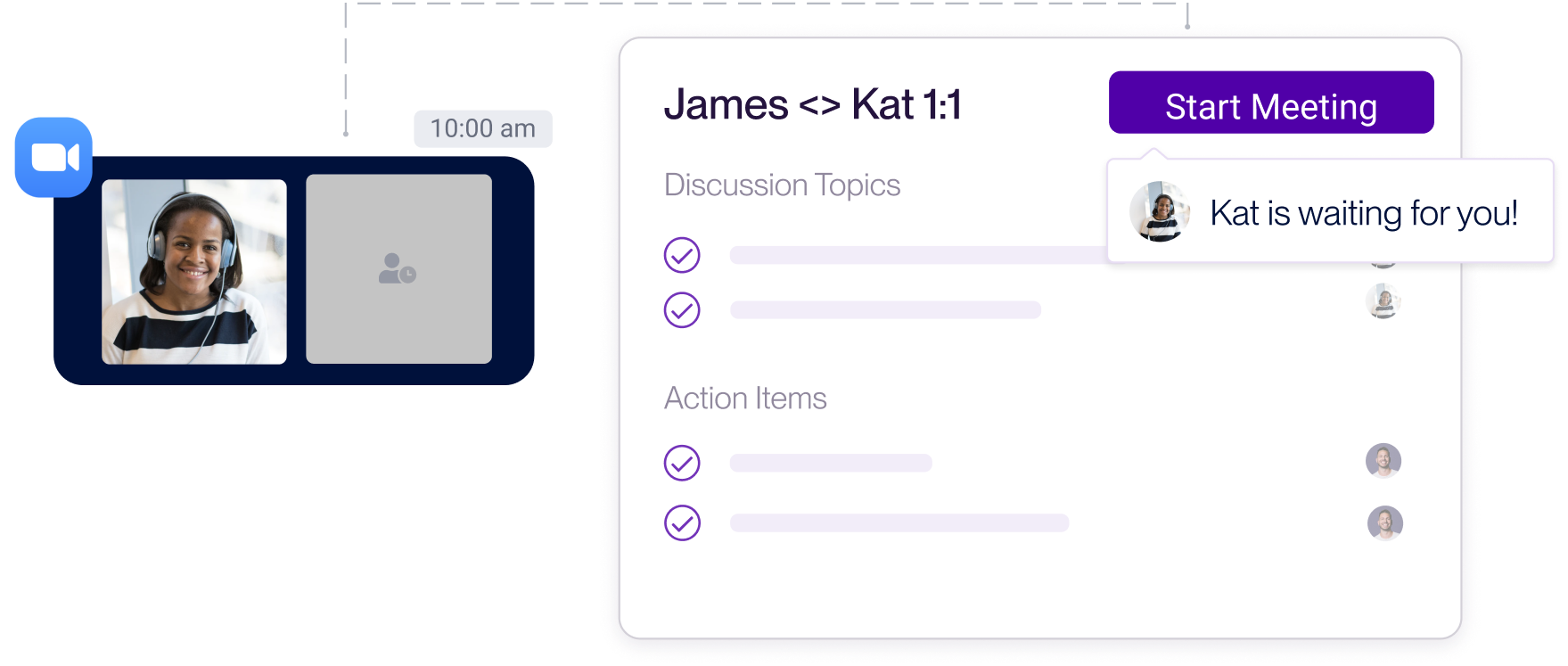Toggle the second action item checkmark
The height and width of the screenshot is (666, 1568).
pyautogui.click(x=682, y=523)
